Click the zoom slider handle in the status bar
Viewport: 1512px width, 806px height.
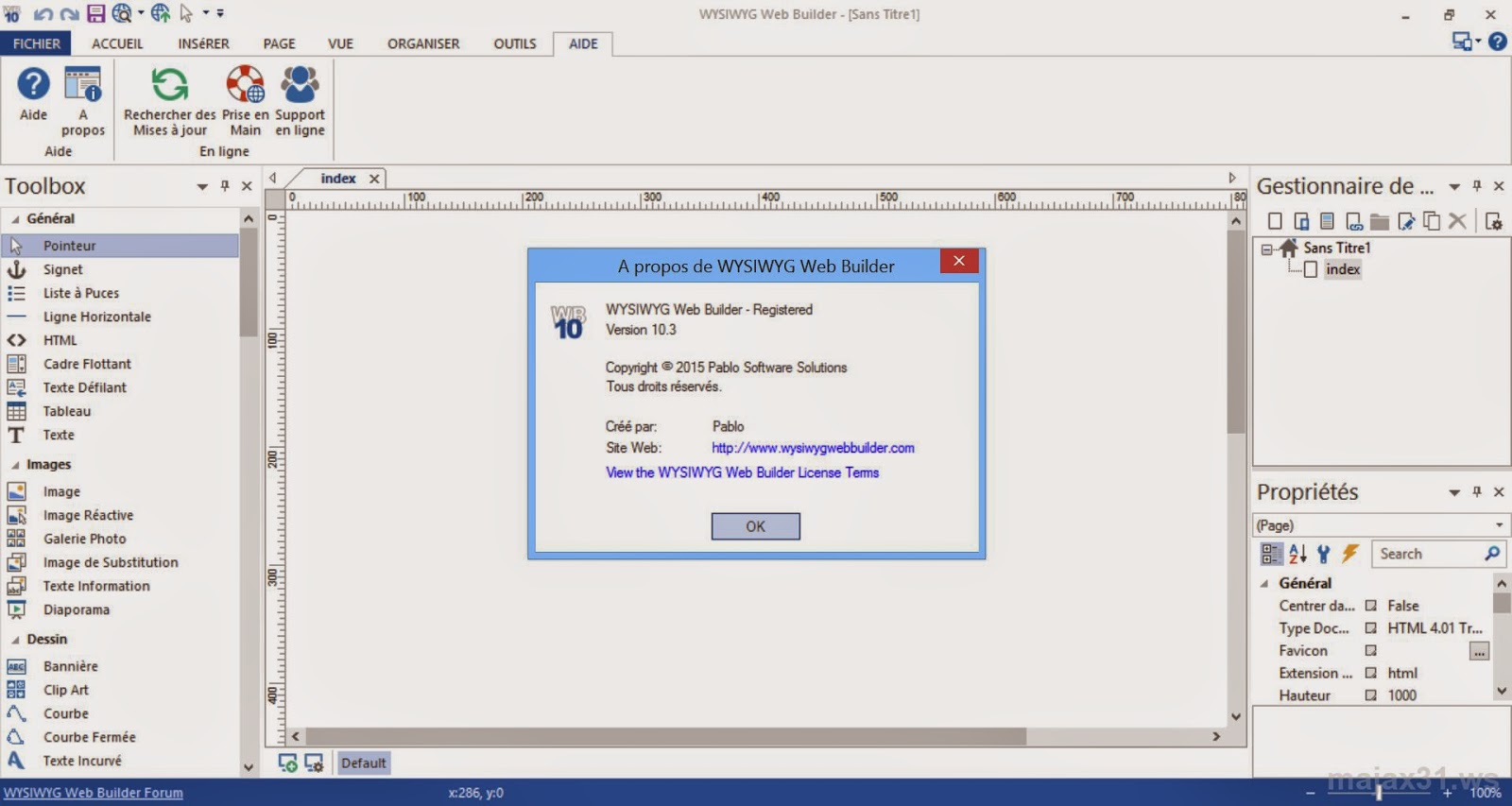[1379, 792]
